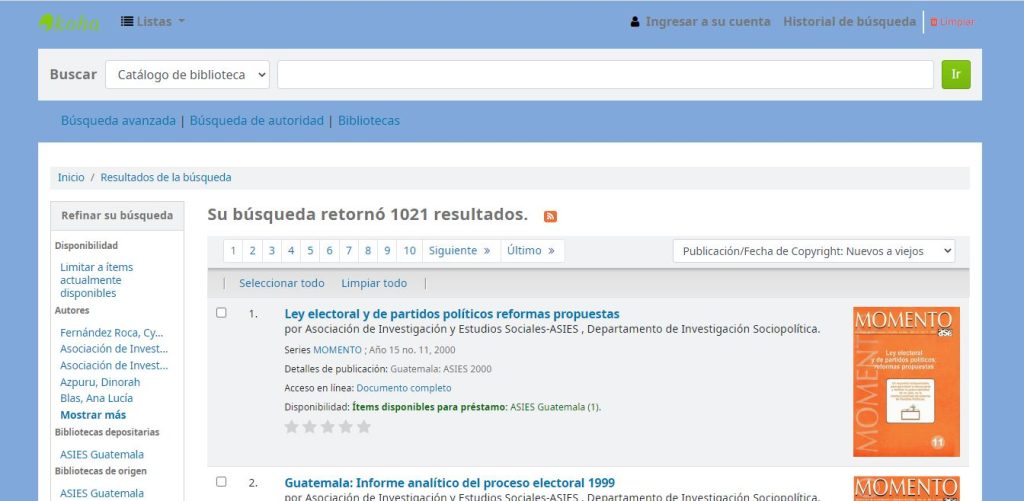
Task: Open the sort order dropdown
Action: click(814, 251)
